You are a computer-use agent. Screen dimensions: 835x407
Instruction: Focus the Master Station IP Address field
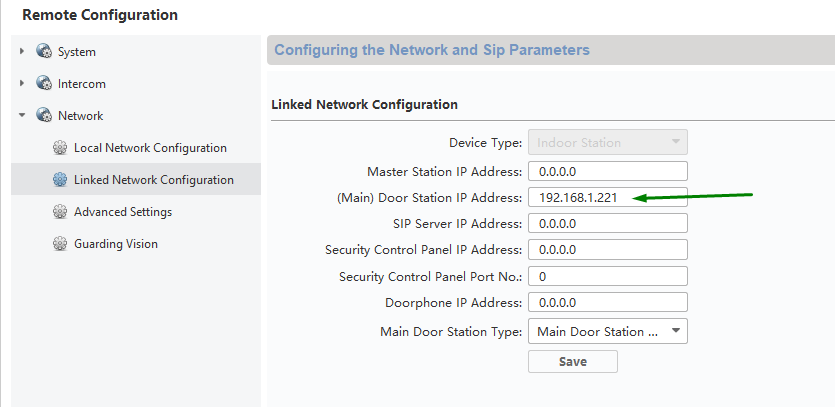608,172
